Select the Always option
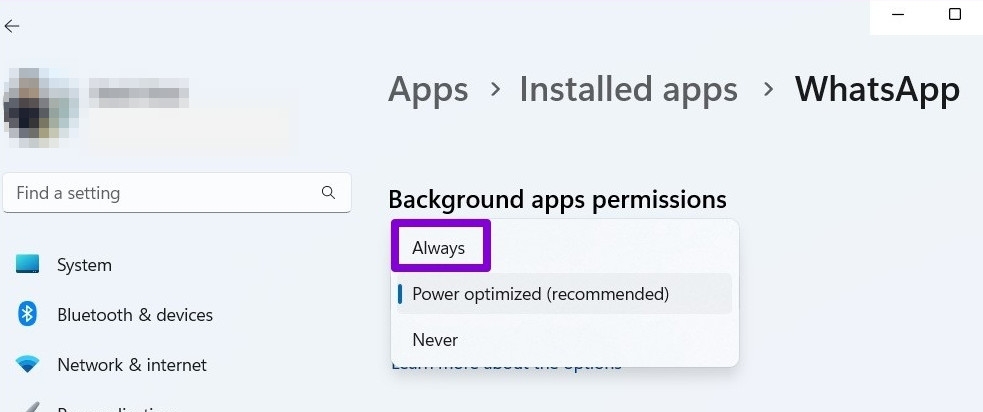983x412 pixels. click(x=439, y=247)
